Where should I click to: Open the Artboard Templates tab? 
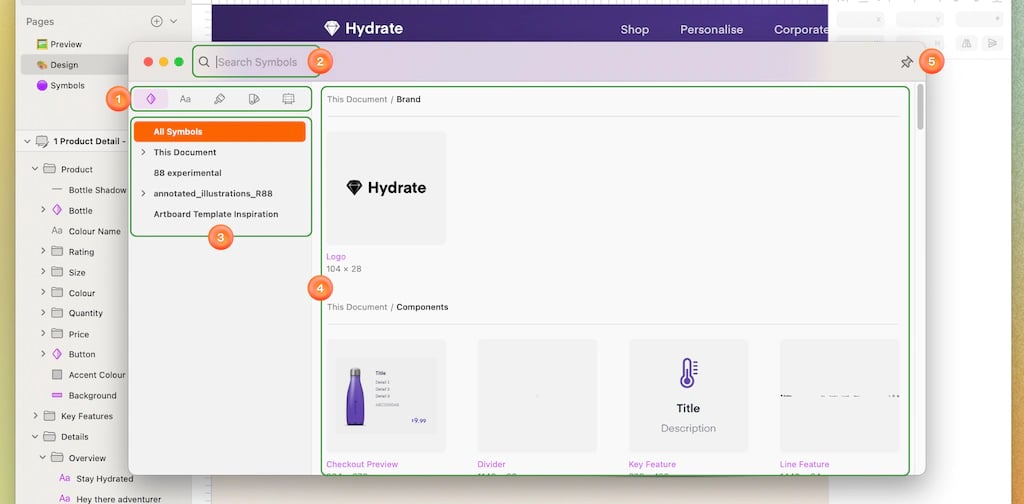[289, 99]
